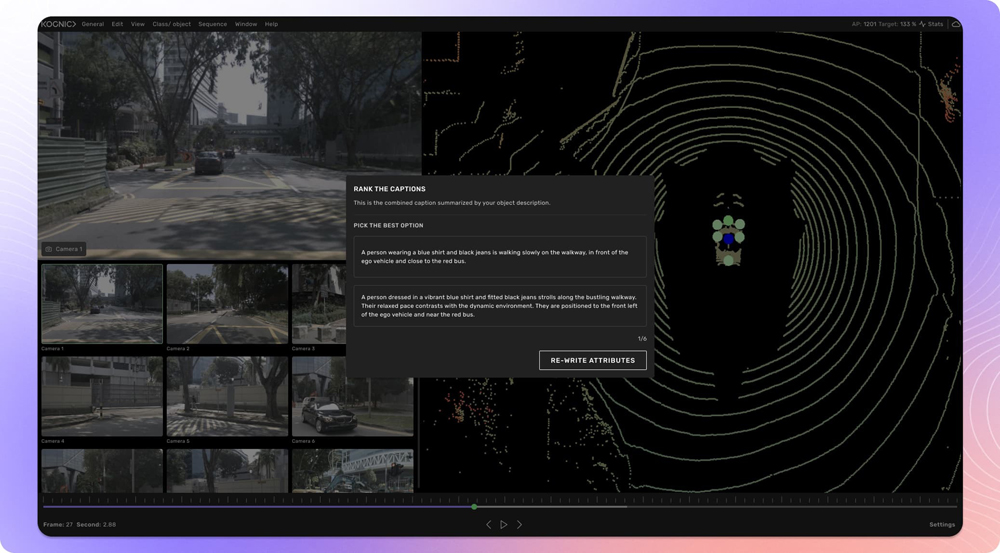Click the Camera 1 label icon
The height and width of the screenshot is (553, 1000).
pyautogui.click(x=48, y=249)
